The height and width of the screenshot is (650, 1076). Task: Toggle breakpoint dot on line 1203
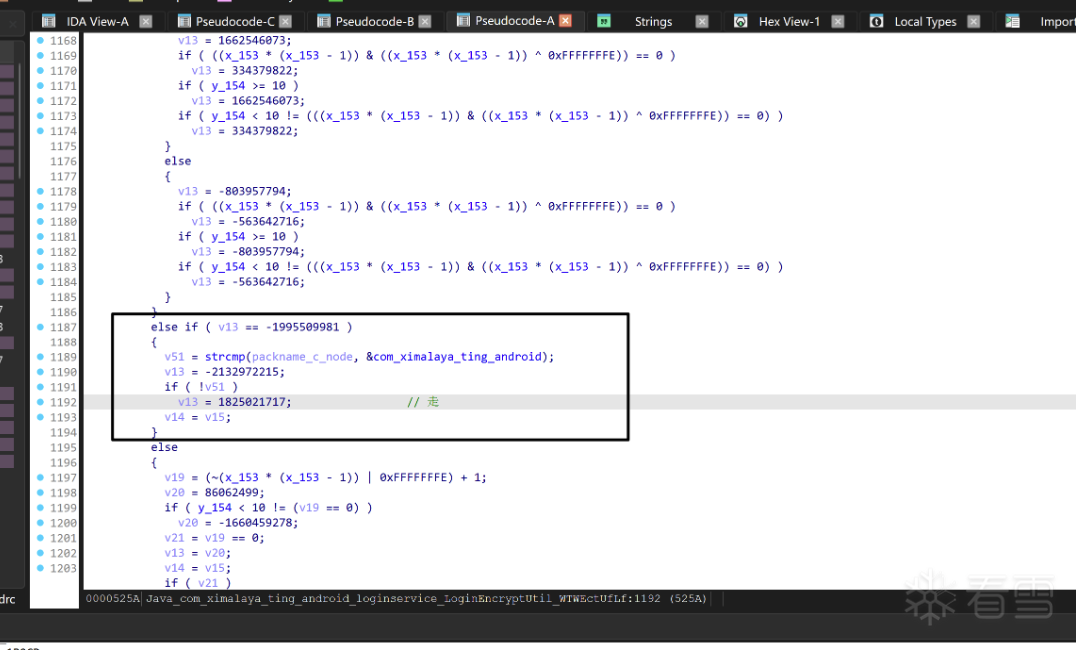click(40, 568)
